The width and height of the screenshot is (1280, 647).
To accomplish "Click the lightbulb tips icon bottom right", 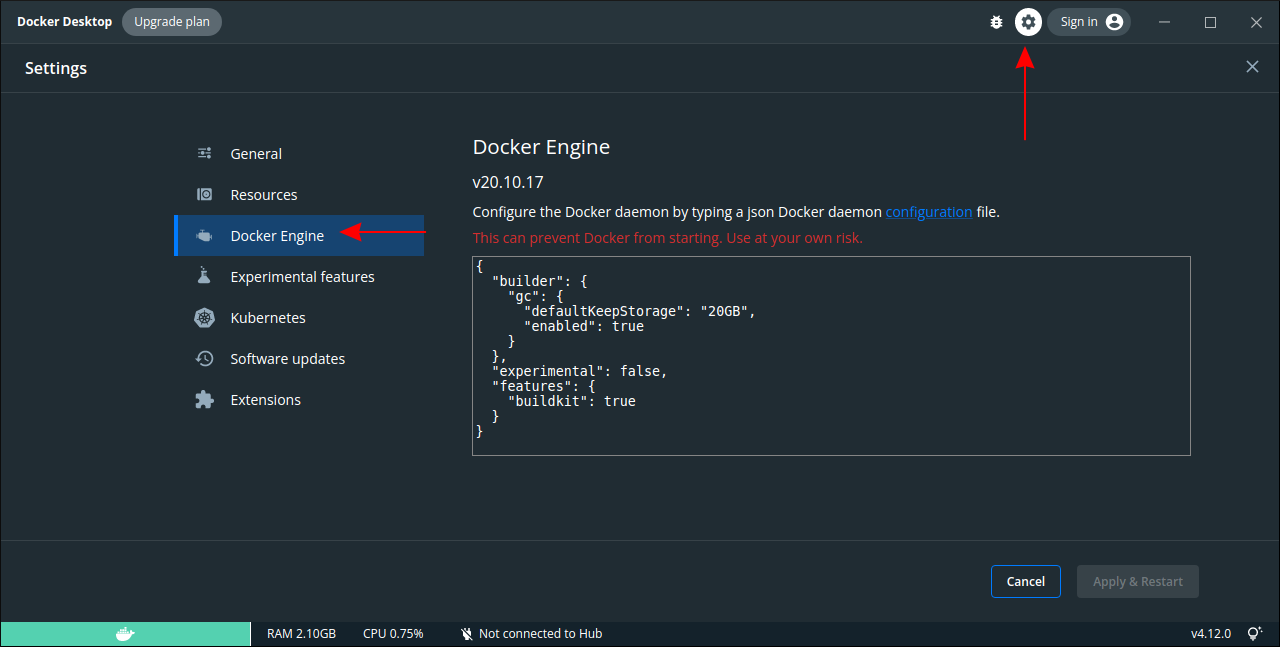I will point(1255,633).
